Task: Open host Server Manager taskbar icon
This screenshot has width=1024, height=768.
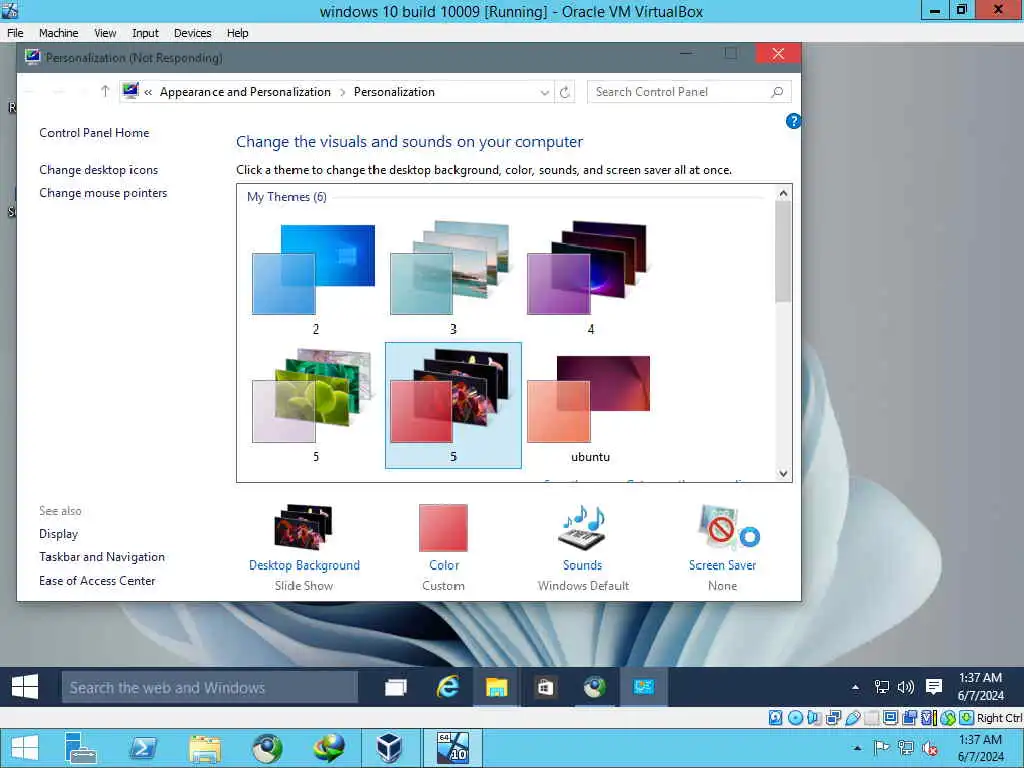Action: coord(80,748)
